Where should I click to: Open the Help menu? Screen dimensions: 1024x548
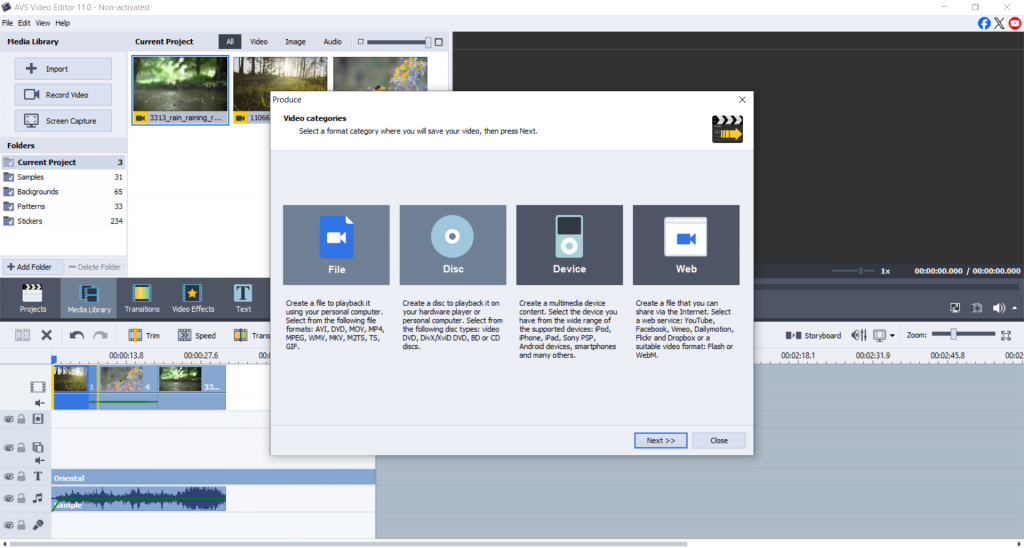pyautogui.click(x=62, y=23)
